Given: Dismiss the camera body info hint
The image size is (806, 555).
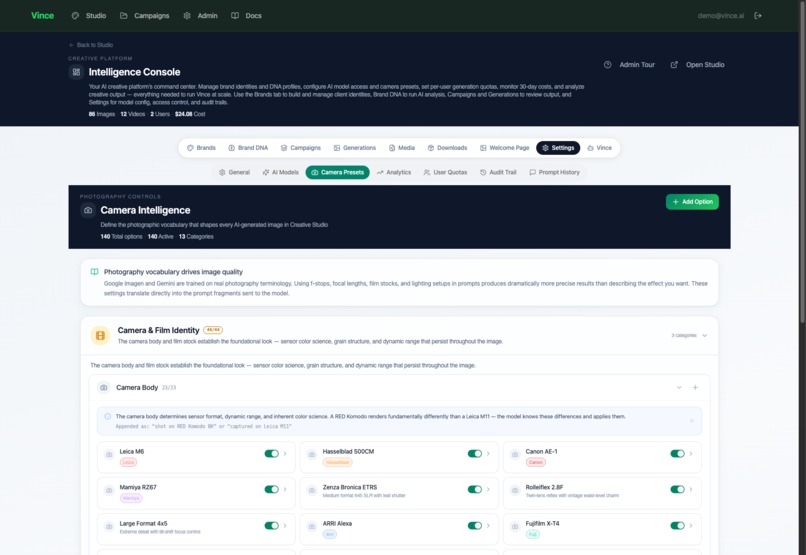Looking at the screenshot, I should [691, 421].
